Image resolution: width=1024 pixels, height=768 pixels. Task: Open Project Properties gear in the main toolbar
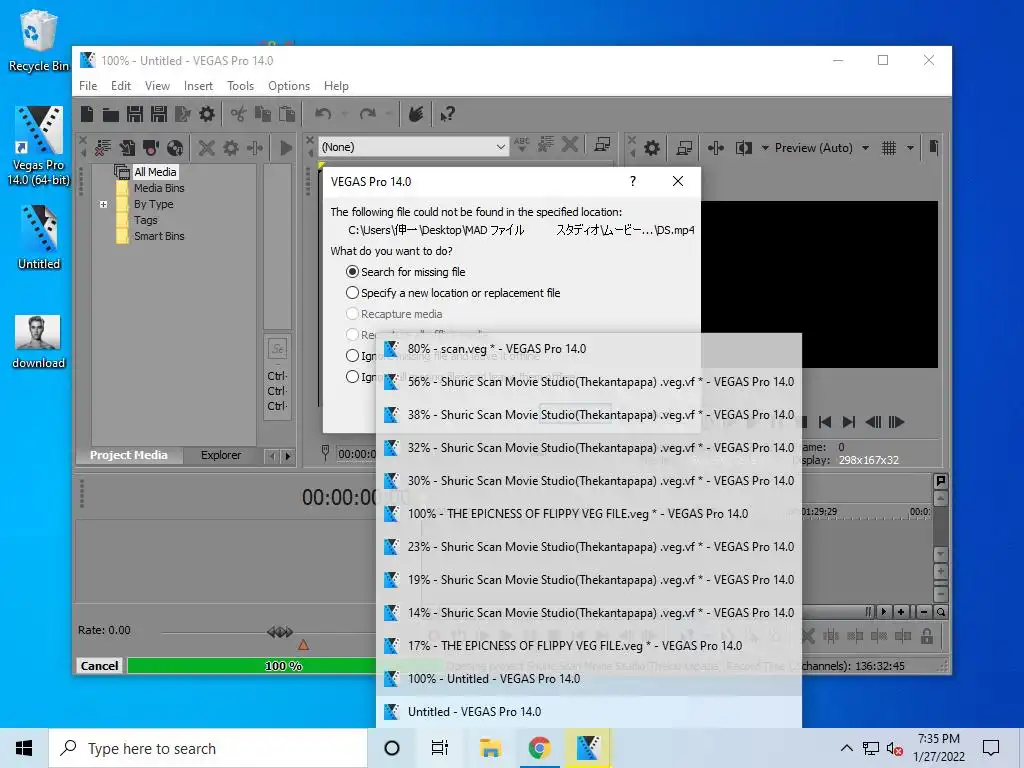click(x=206, y=114)
